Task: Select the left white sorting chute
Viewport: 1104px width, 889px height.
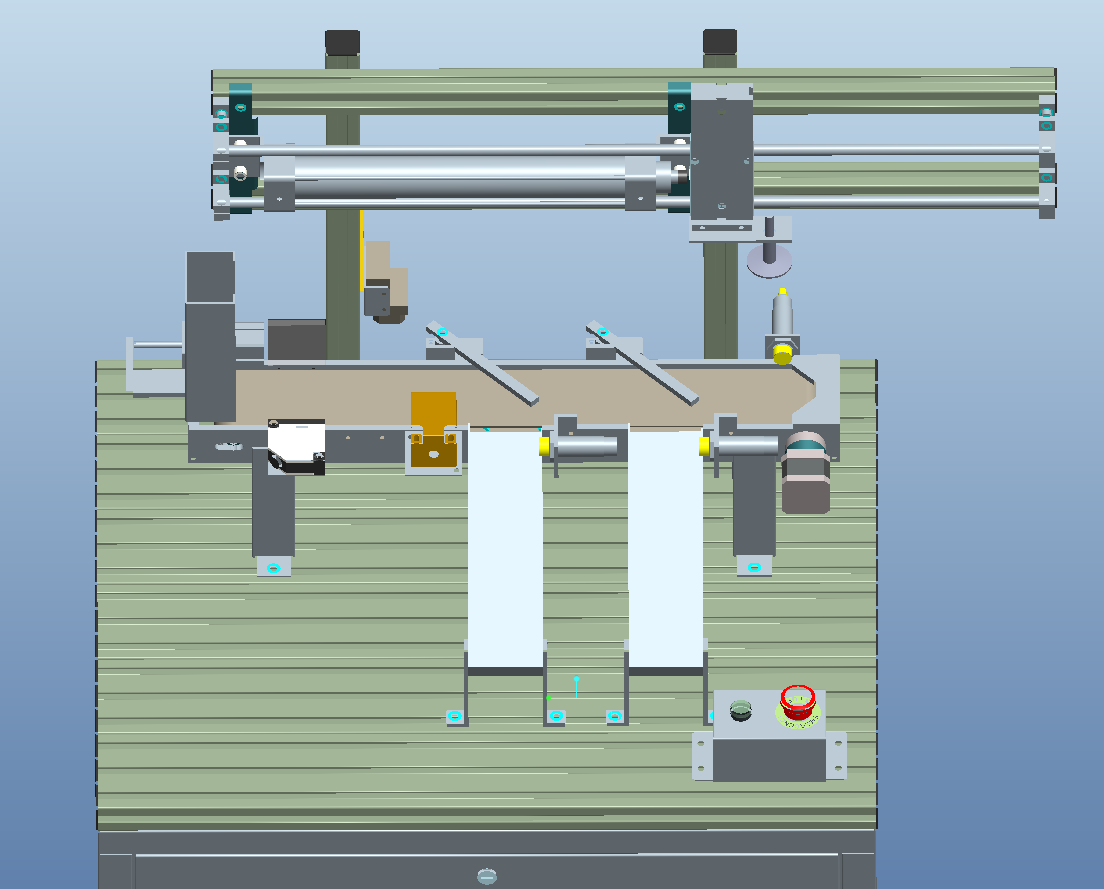Action: (505, 548)
